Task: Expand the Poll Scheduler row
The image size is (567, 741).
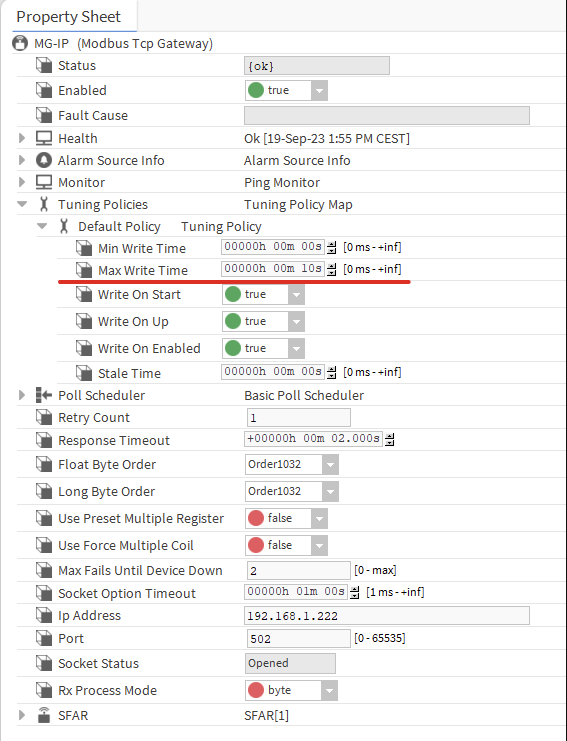Action: tap(22, 395)
